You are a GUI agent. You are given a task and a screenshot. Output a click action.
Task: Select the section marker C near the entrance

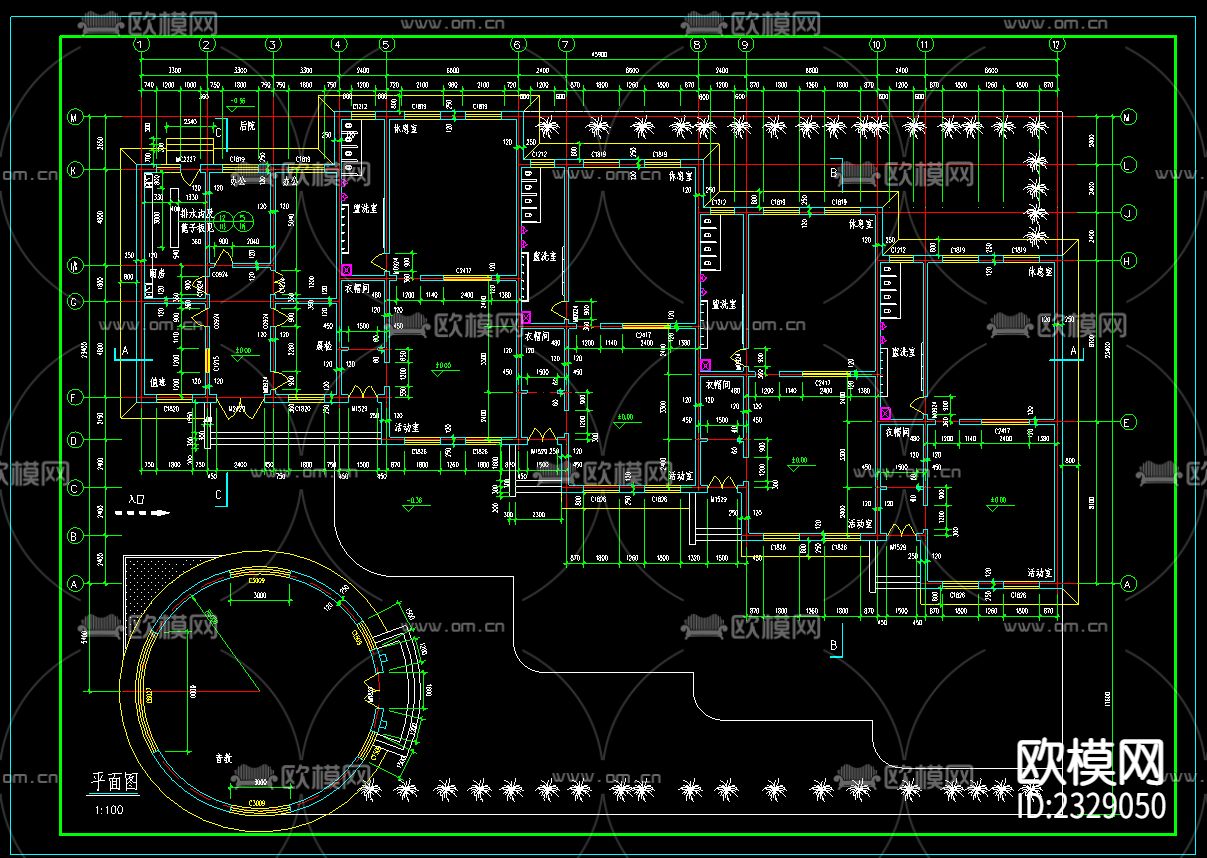[219, 495]
